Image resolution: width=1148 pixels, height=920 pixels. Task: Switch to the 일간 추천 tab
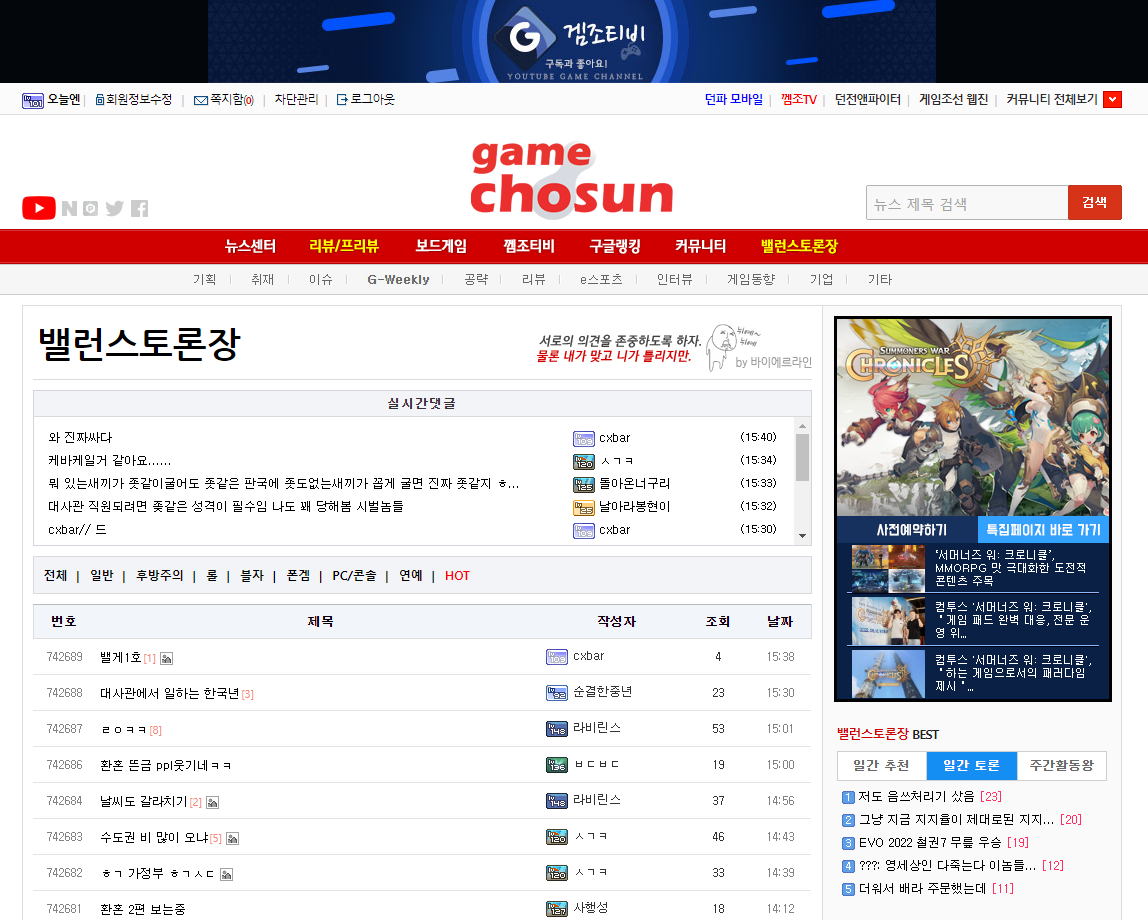click(881, 766)
